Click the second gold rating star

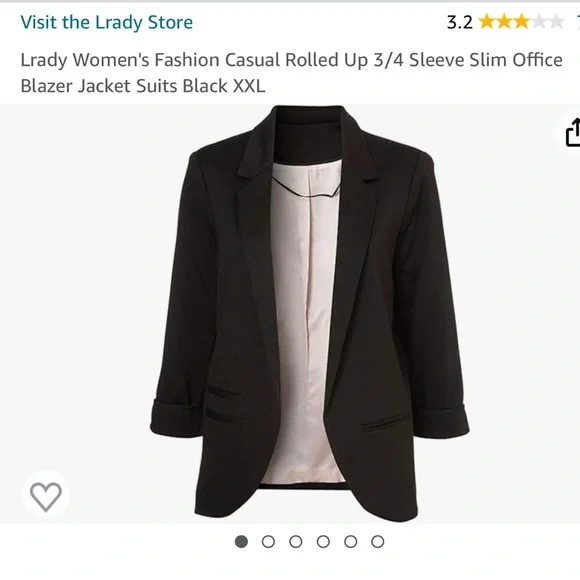(x=505, y=22)
